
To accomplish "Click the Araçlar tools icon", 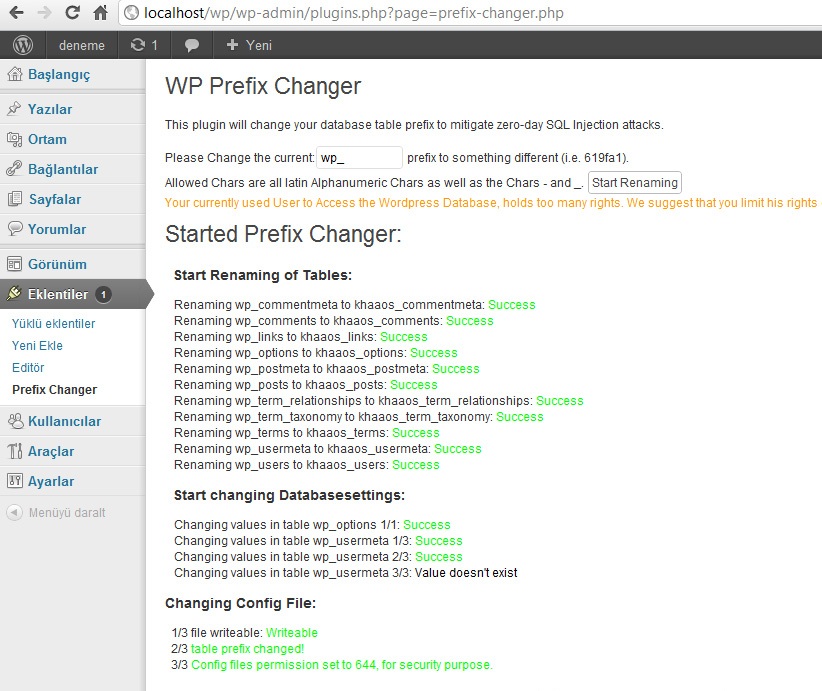I will pyautogui.click(x=15, y=451).
